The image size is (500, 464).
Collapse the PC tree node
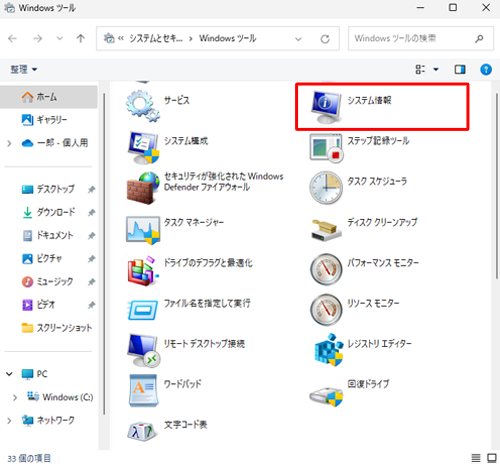click(9, 374)
